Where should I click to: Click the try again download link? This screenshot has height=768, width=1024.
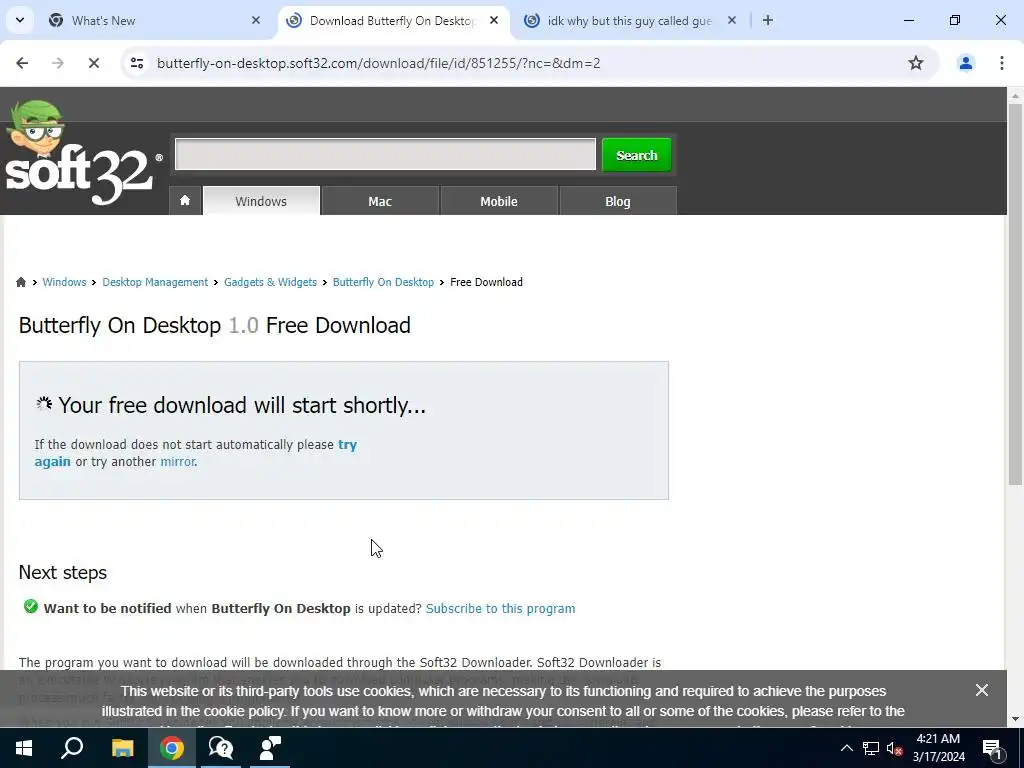pyautogui.click(x=347, y=445)
